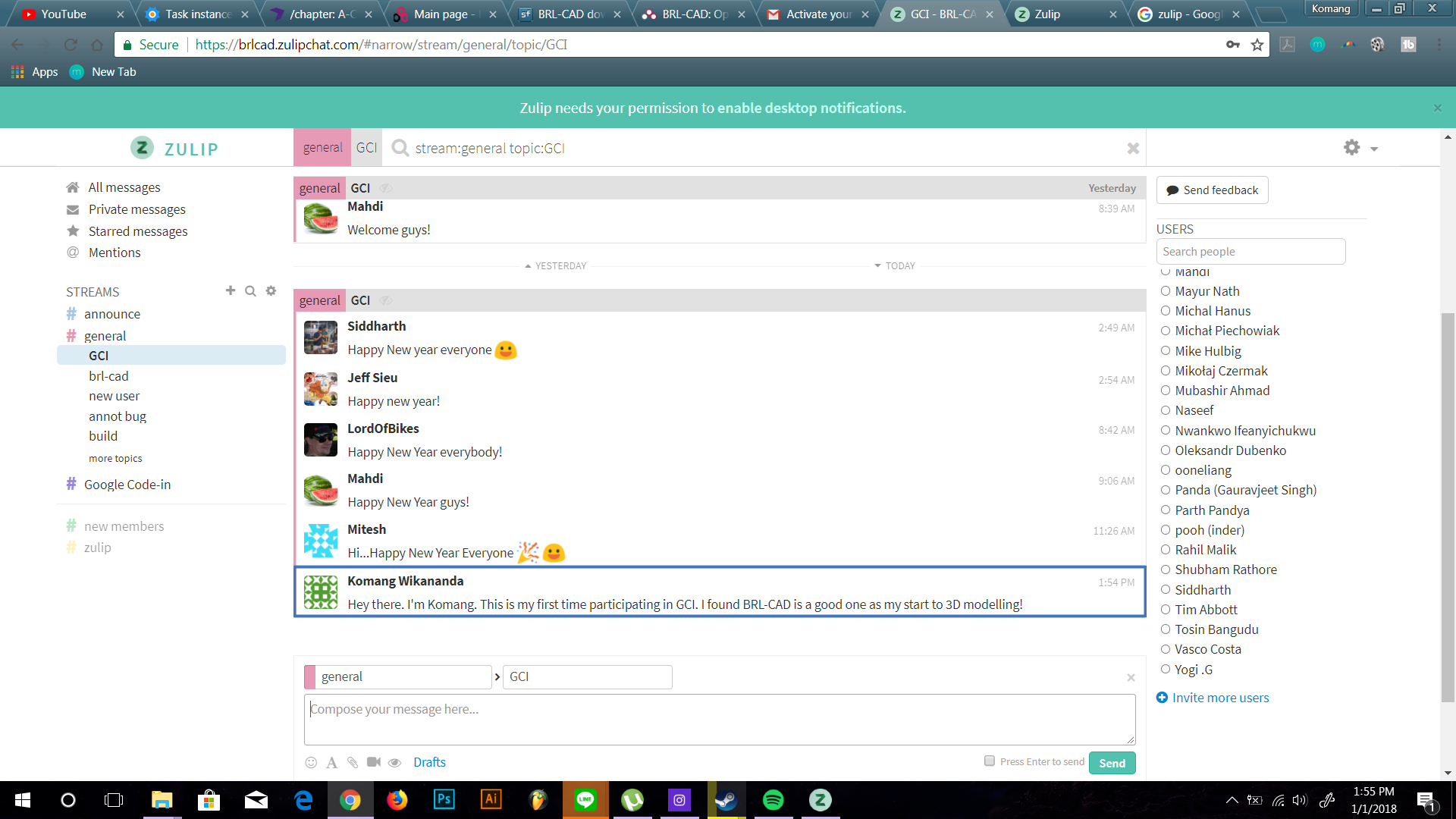This screenshot has width=1456, height=819.
Task: Select user Yogi .G
Action: [x=1194, y=670]
